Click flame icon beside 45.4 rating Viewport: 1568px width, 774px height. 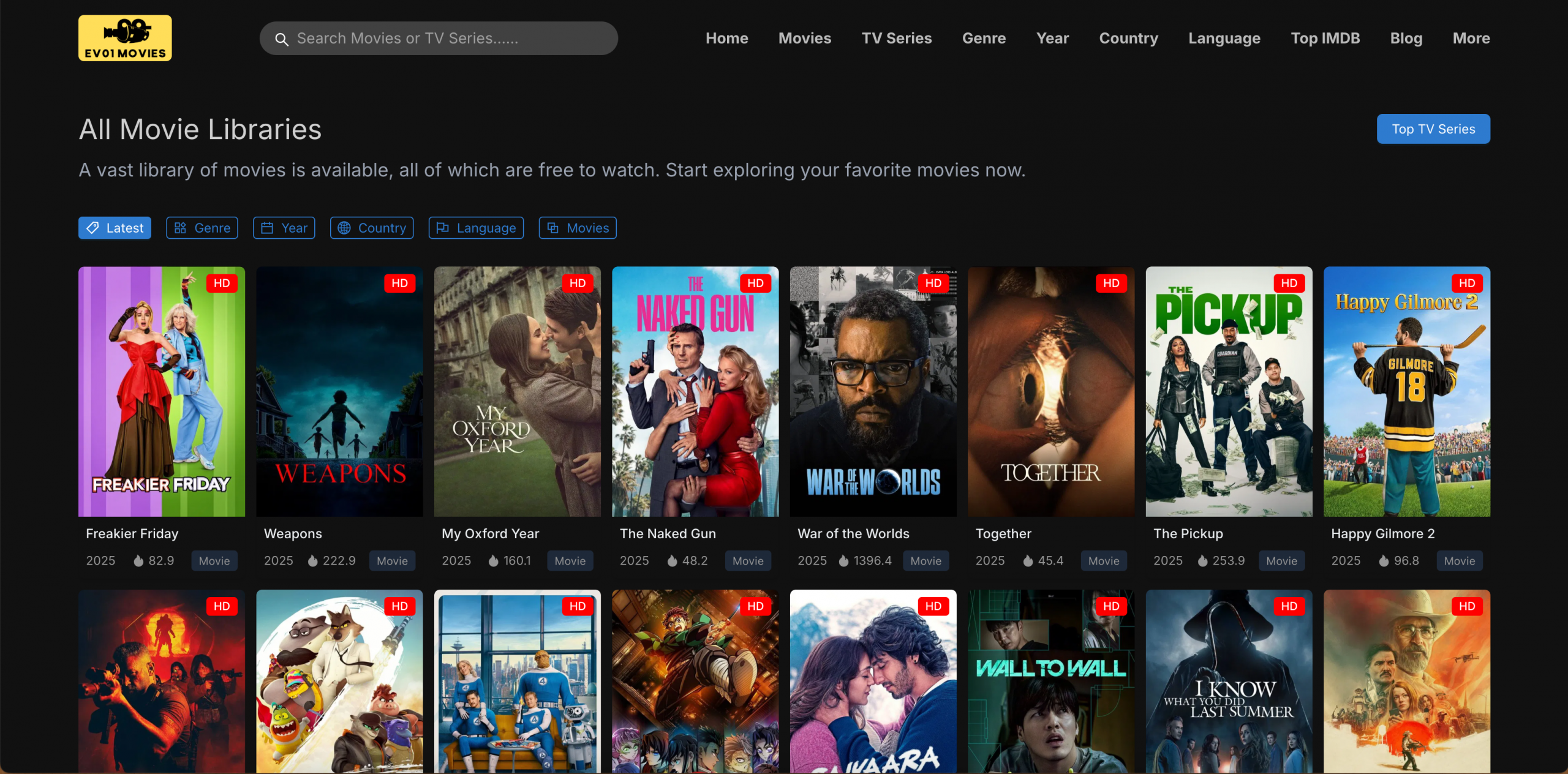pos(1028,561)
